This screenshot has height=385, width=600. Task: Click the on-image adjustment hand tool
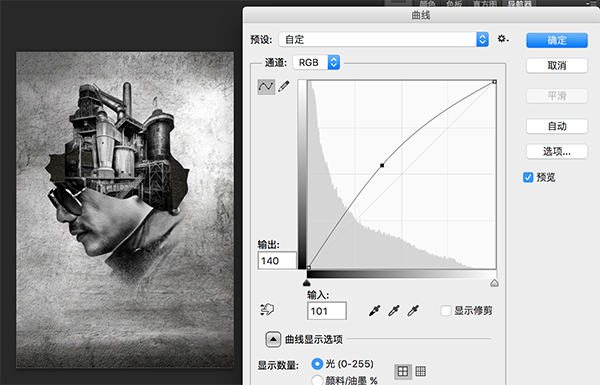[267, 309]
